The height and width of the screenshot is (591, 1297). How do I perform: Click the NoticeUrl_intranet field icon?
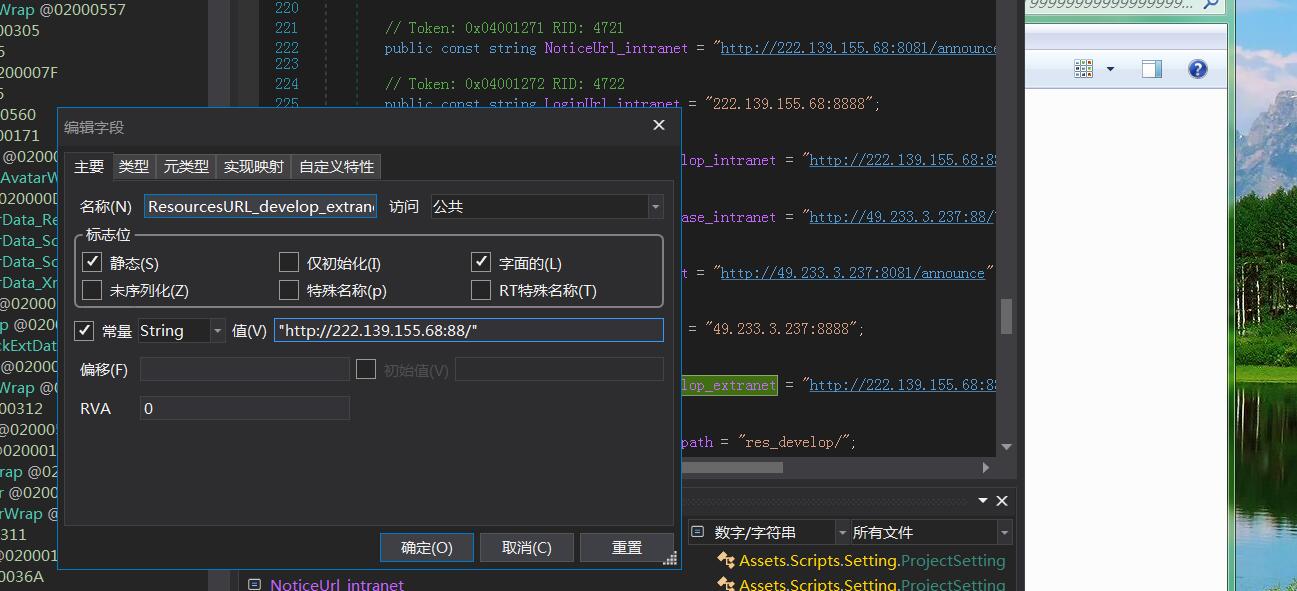click(255, 584)
